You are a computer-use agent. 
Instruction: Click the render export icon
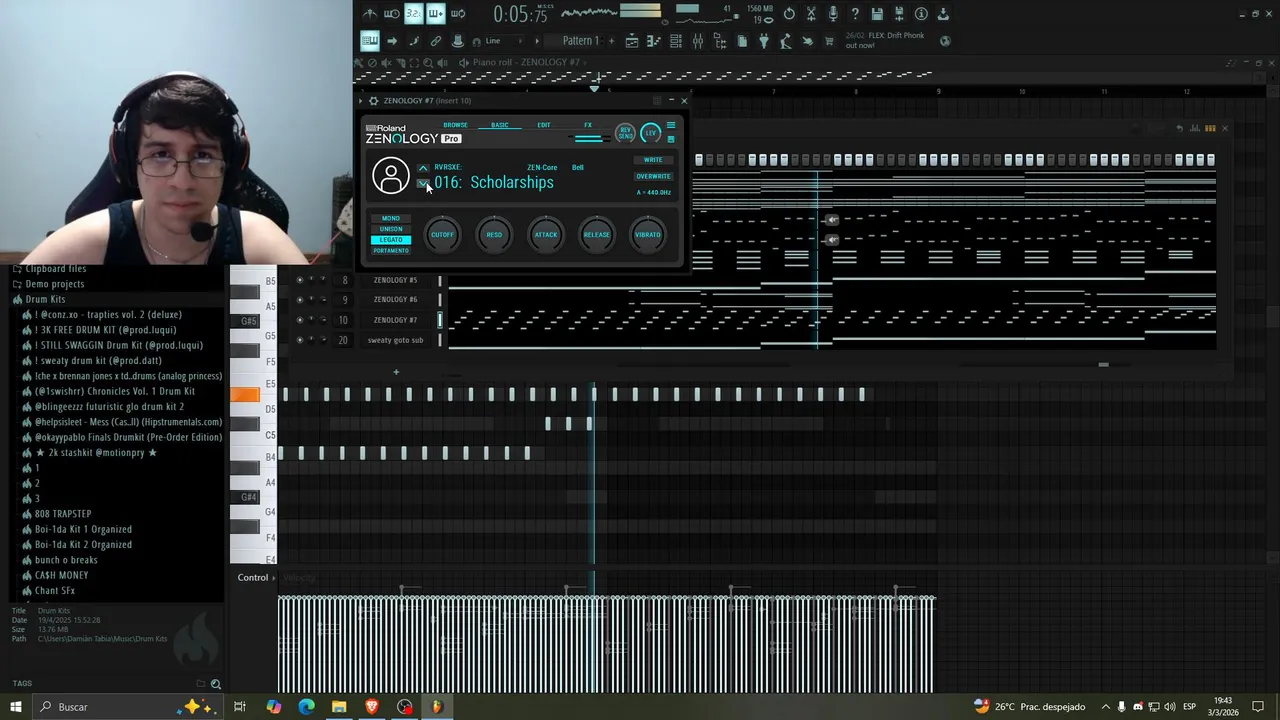899,14
